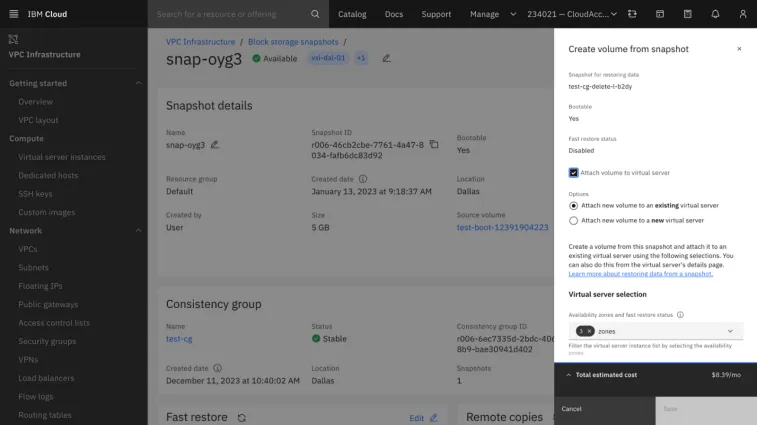
Task: Click info icon beside availability zones label
Action: tap(680, 314)
